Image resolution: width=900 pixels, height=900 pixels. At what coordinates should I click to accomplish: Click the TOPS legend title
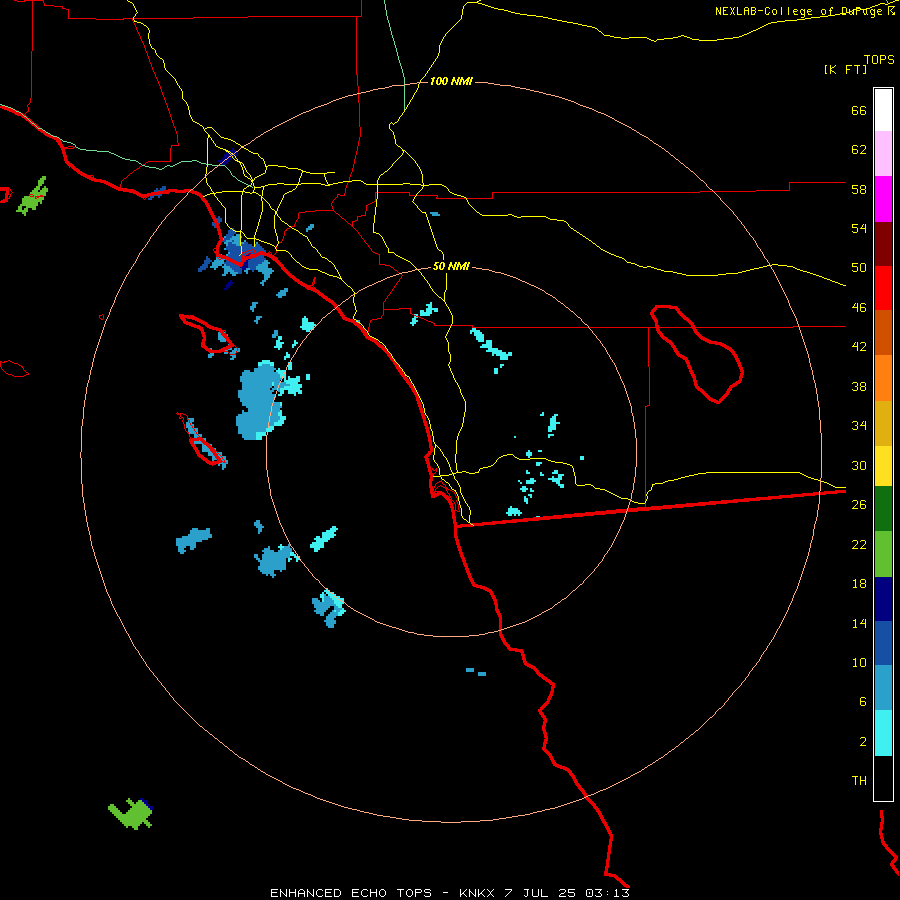tap(879, 59)
